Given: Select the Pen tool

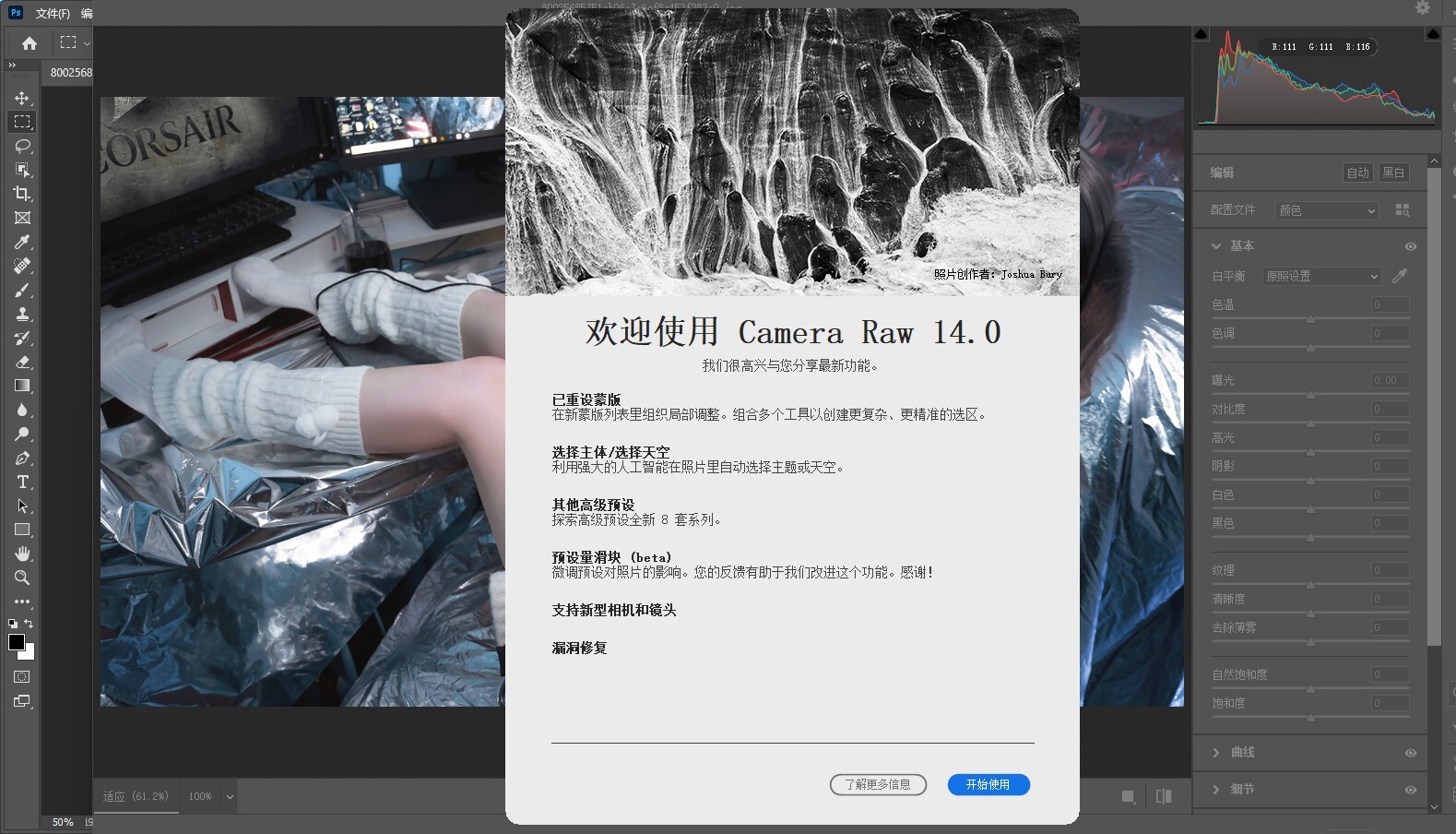Looking at the screenshot, I should tap(22, 458).
